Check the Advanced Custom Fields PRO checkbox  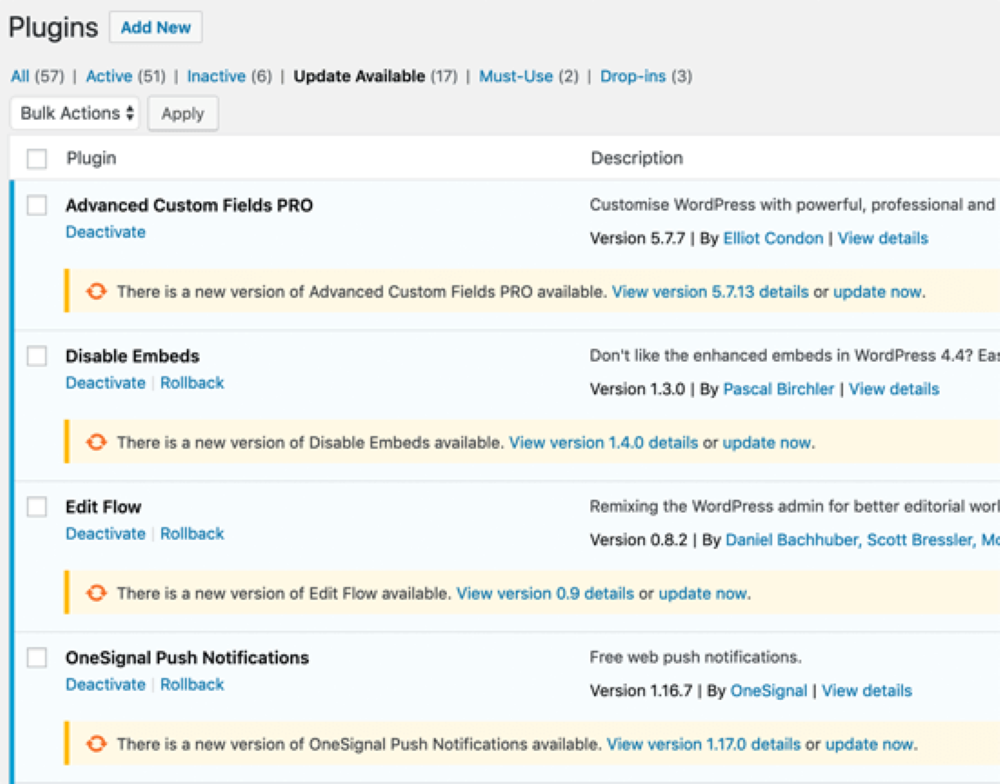(37, 205)
